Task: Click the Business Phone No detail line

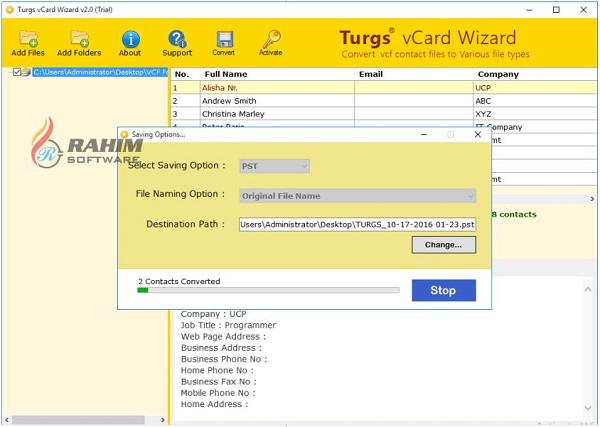Action: (224, 359)
